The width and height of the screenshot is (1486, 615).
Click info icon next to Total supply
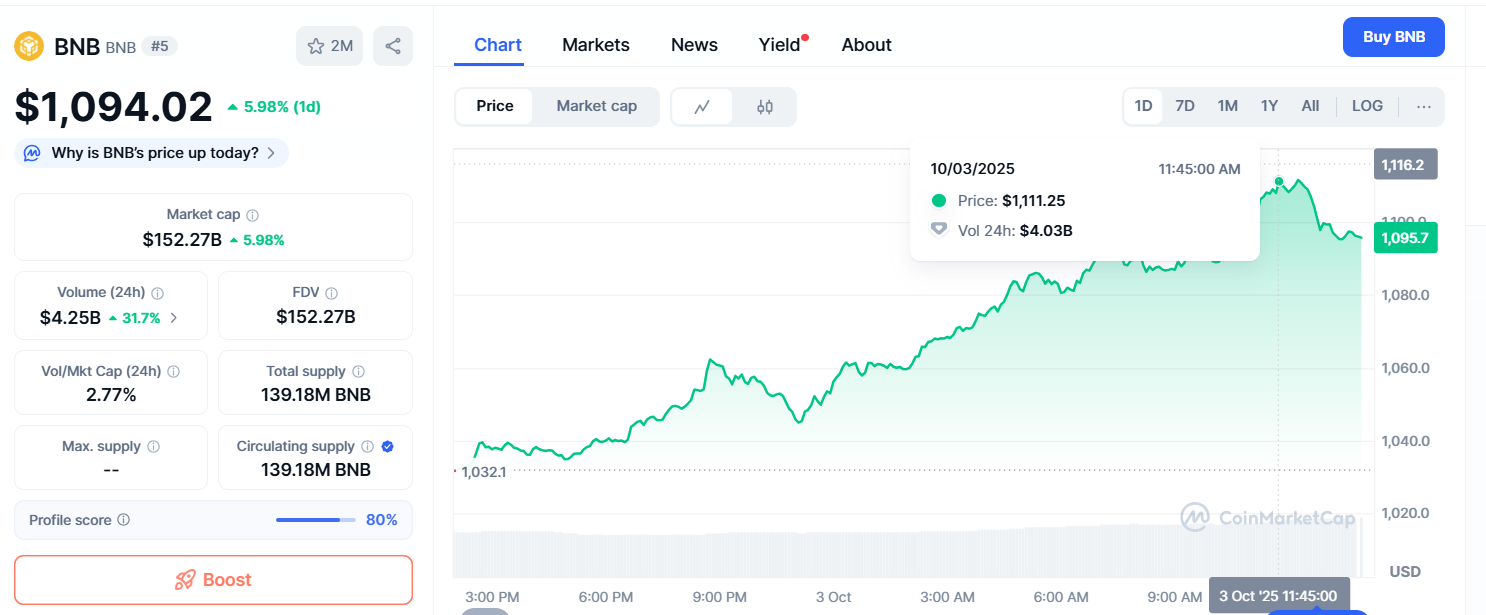tap(358, 371)
